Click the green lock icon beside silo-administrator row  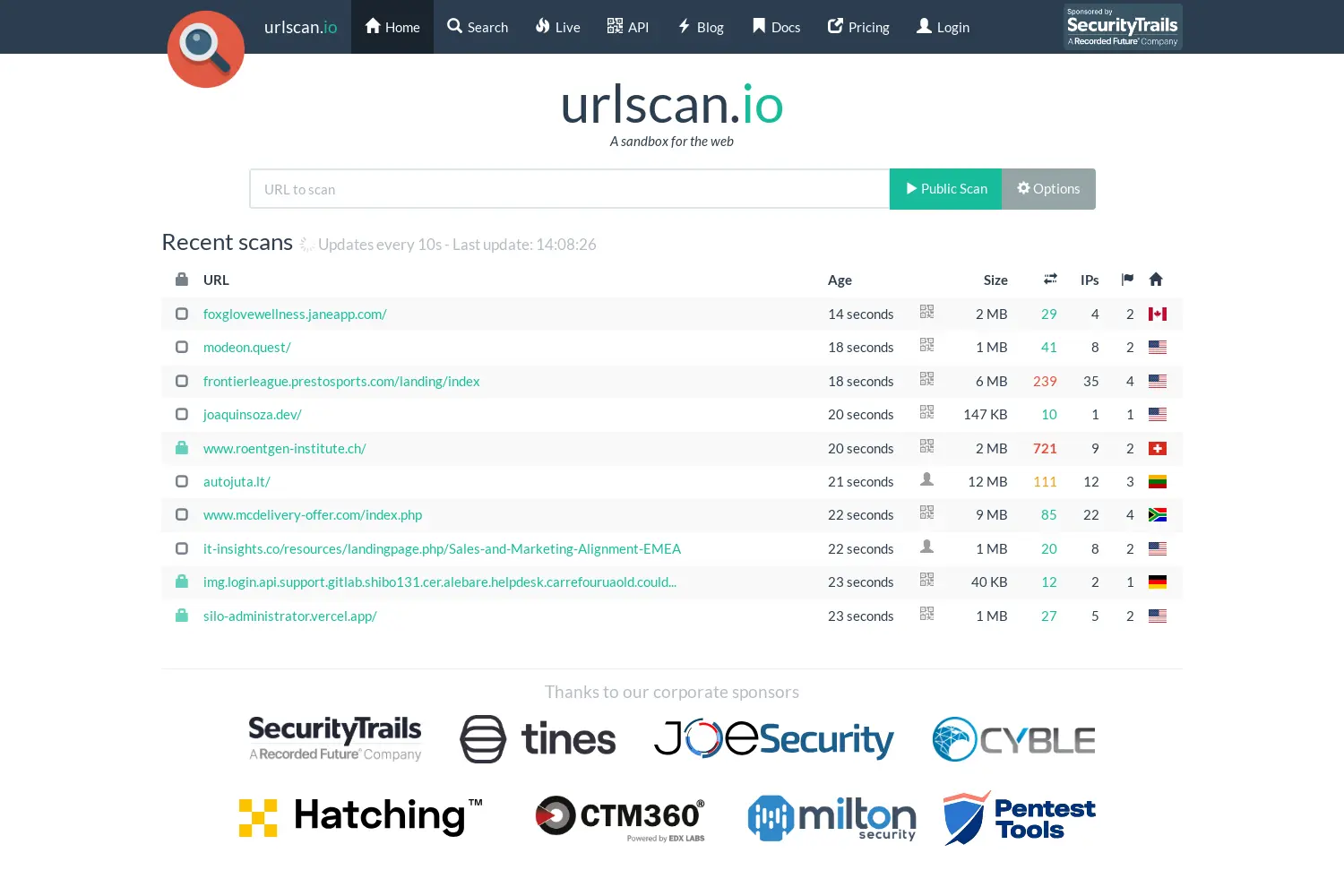(182, 615)
